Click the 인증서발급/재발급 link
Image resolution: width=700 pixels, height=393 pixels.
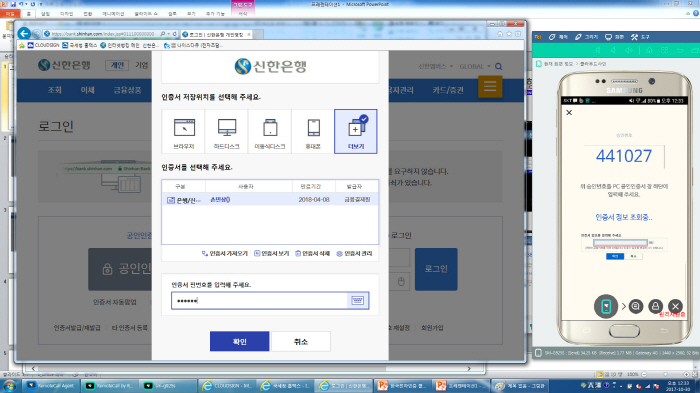click(x=77, y=327)
